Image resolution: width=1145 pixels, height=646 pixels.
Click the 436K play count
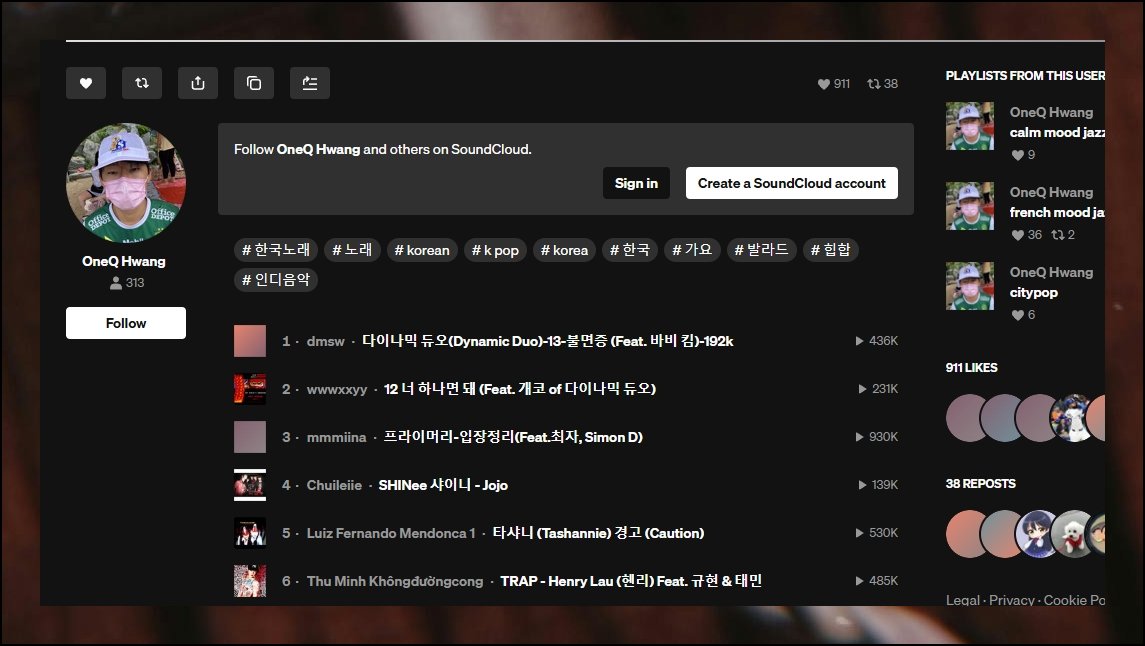tap(876, 341)
